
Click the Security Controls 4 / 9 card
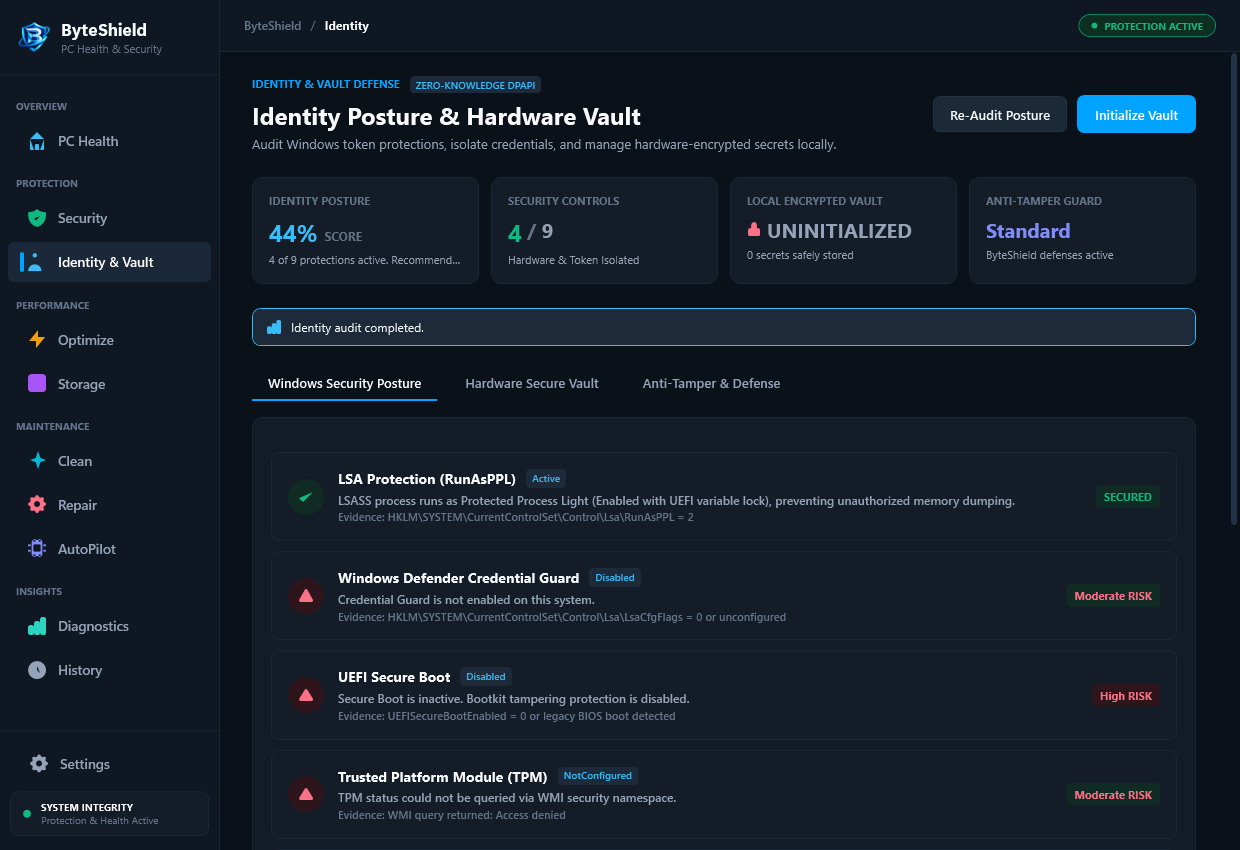coord(604,231)
